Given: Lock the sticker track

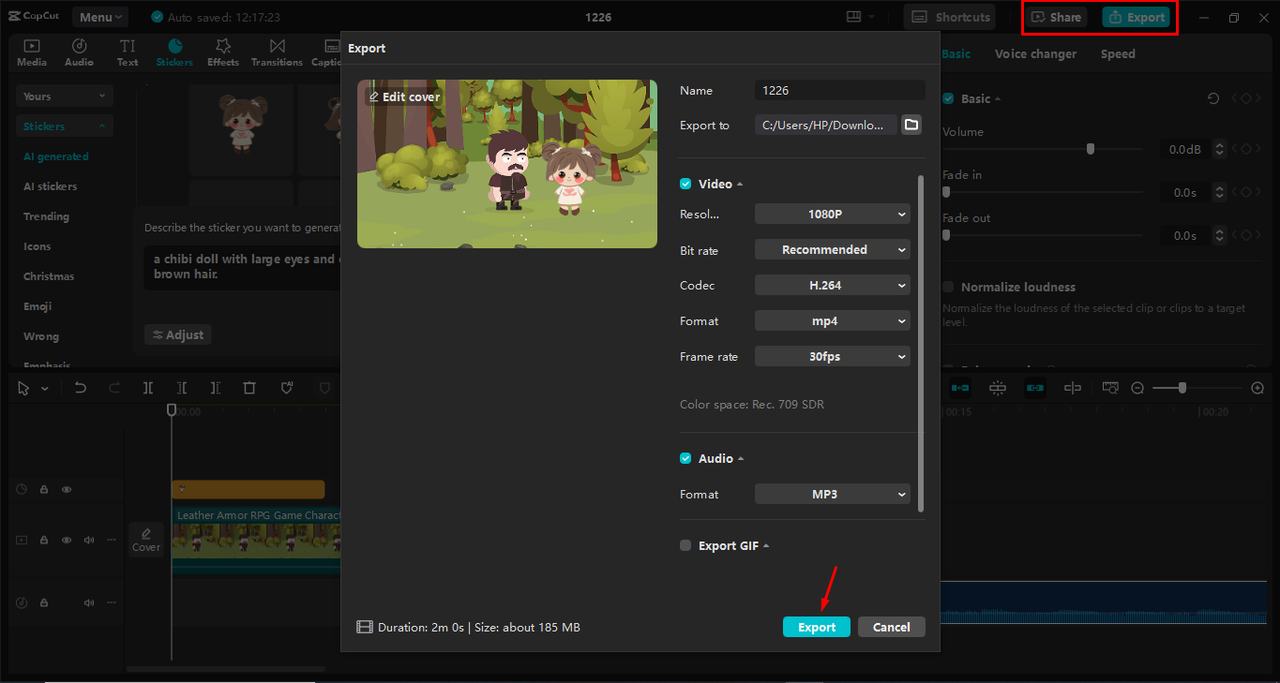Looking at the screenshot, I should 44,490.
